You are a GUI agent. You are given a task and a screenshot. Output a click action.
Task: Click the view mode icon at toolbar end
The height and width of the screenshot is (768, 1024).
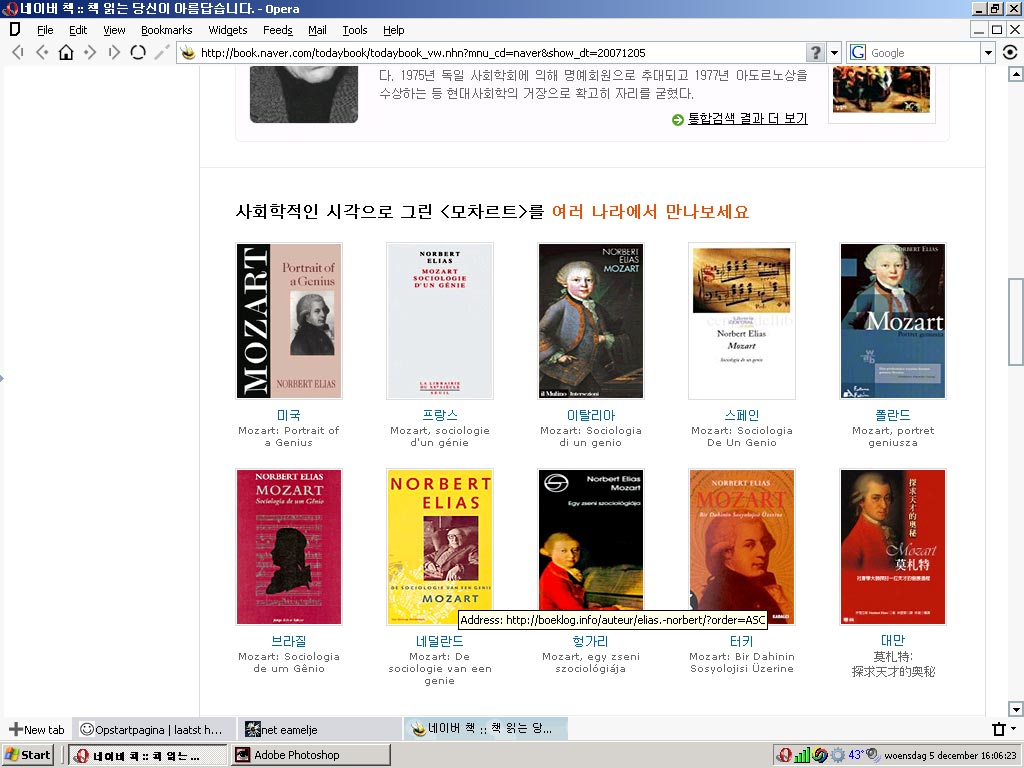(1010, 52)
